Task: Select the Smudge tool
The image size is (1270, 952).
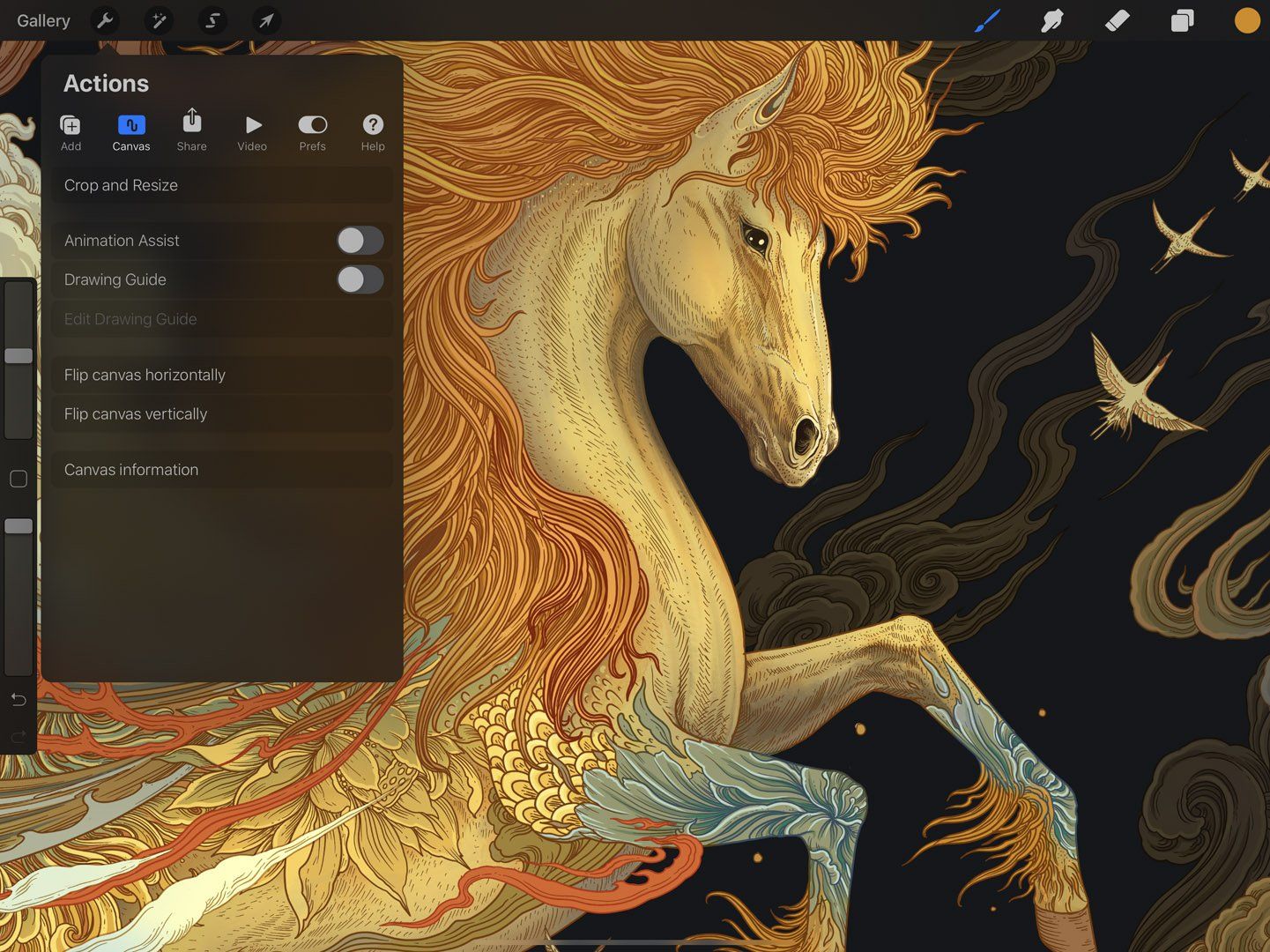Action: click(x=1052, y=20)
